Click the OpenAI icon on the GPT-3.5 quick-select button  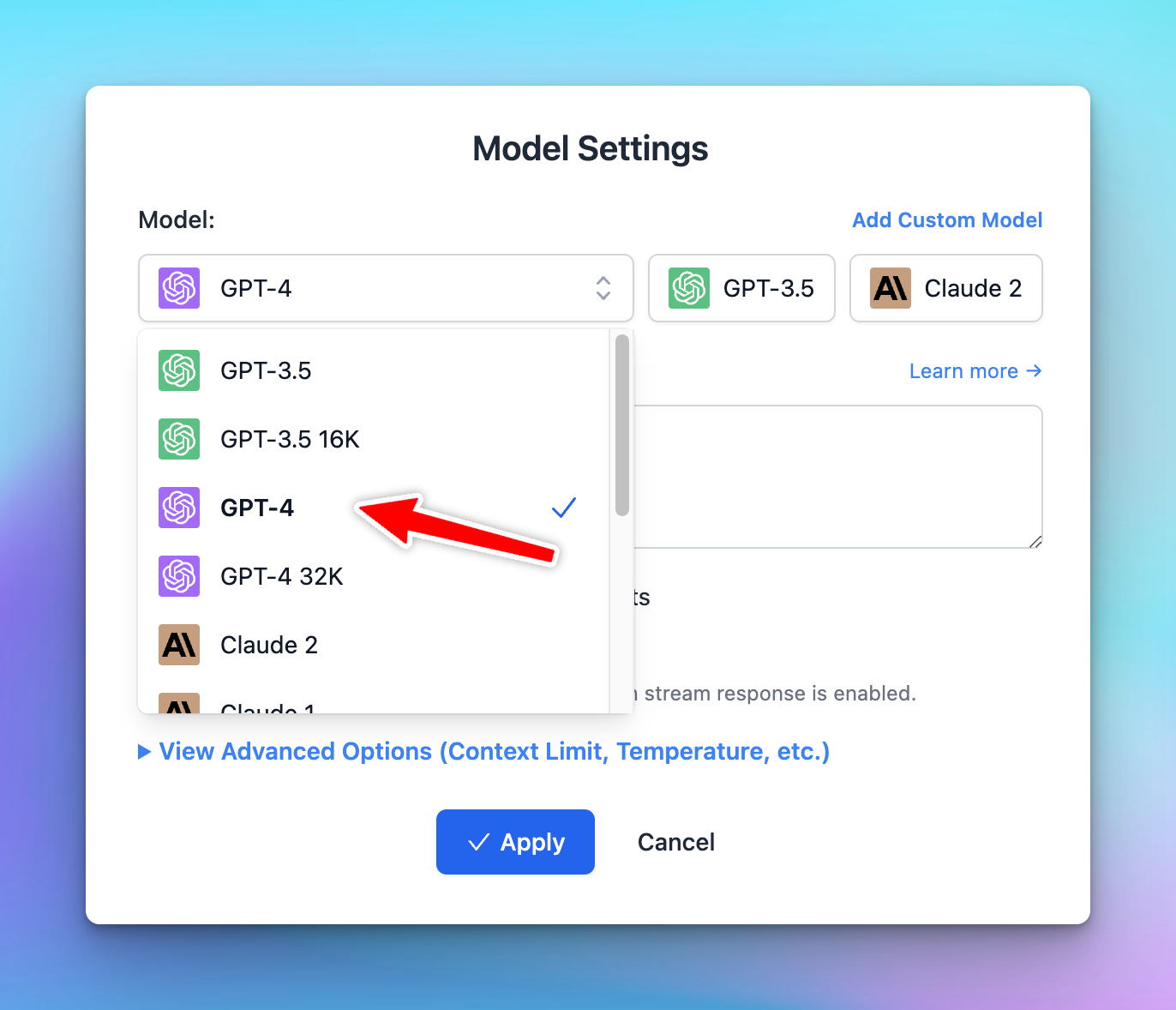coord(688,288)
